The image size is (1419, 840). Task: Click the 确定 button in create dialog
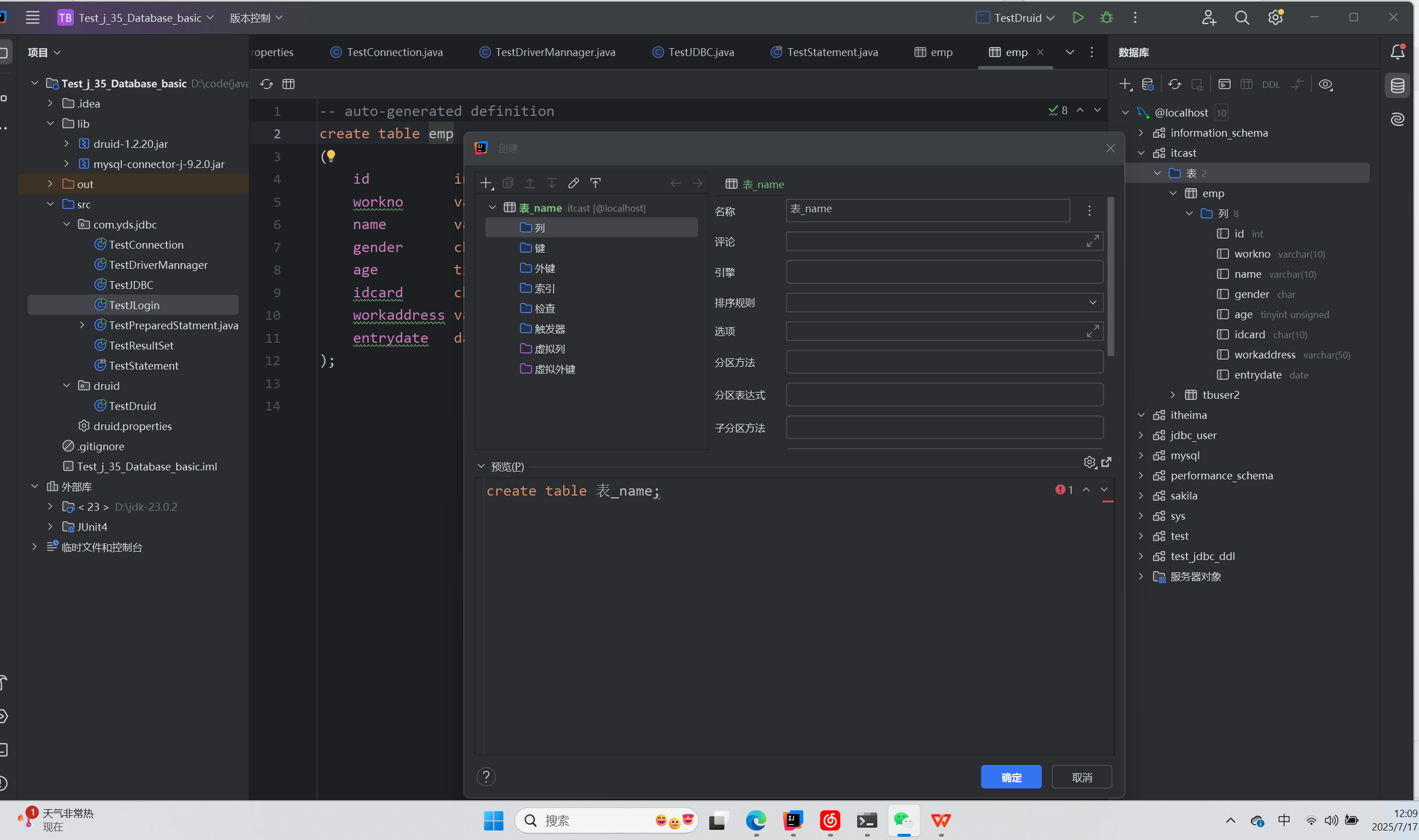[x=1011, y=777]
